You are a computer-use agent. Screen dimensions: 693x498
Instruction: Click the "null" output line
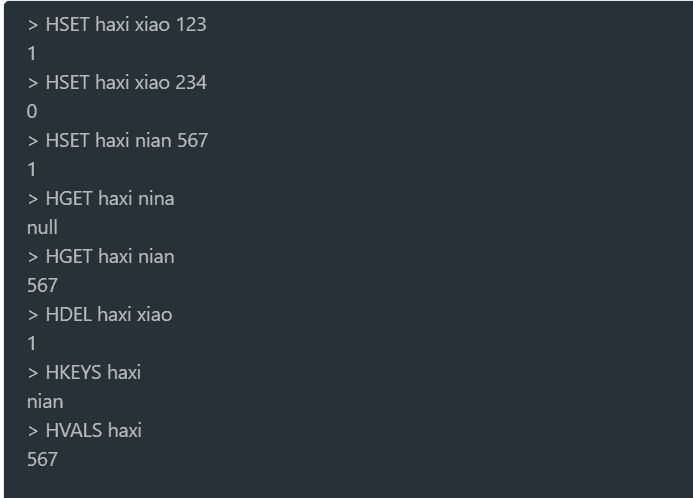click(x=42, y=228)
